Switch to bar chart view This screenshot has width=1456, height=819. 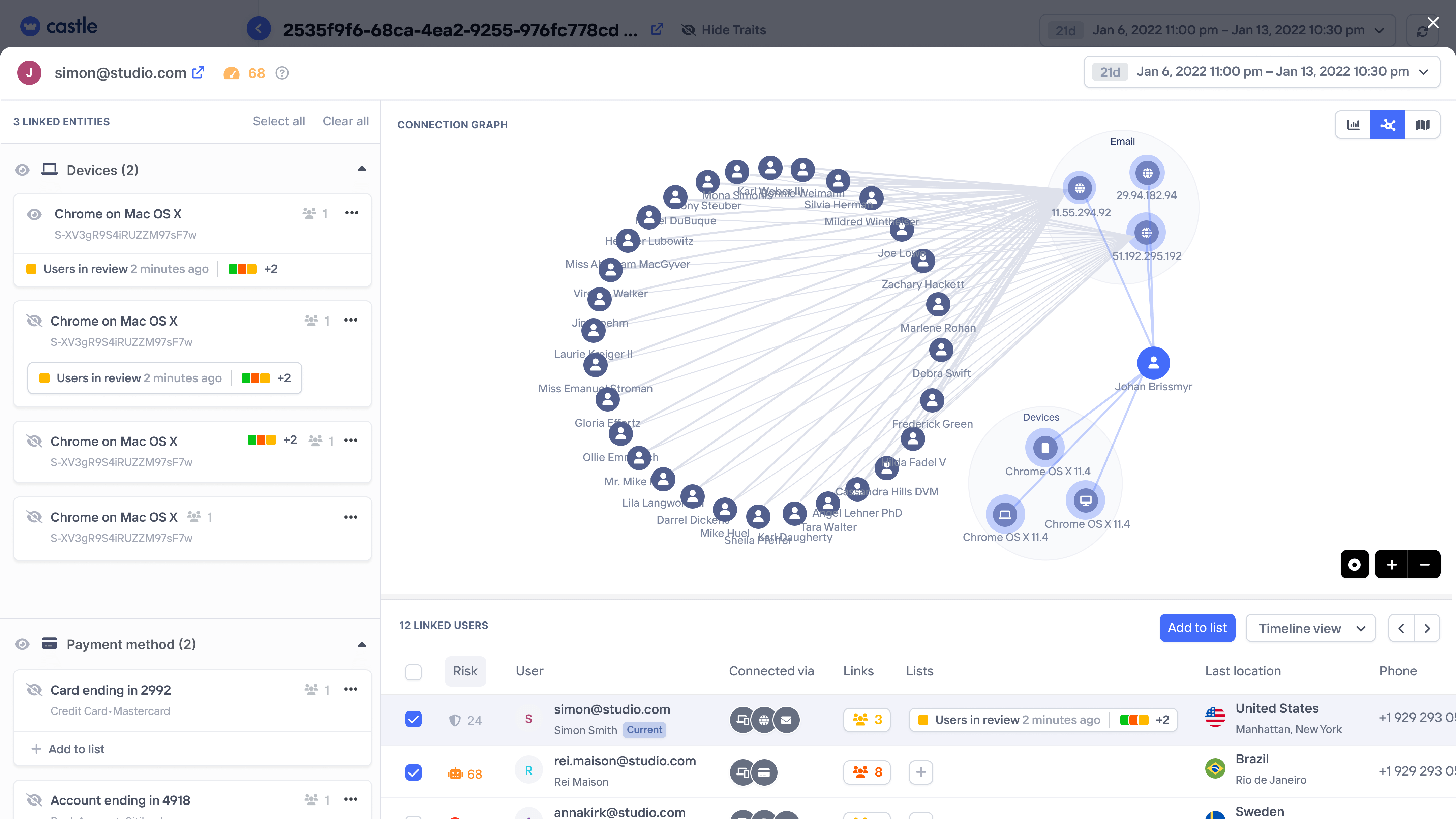[x=1353, y=124]
